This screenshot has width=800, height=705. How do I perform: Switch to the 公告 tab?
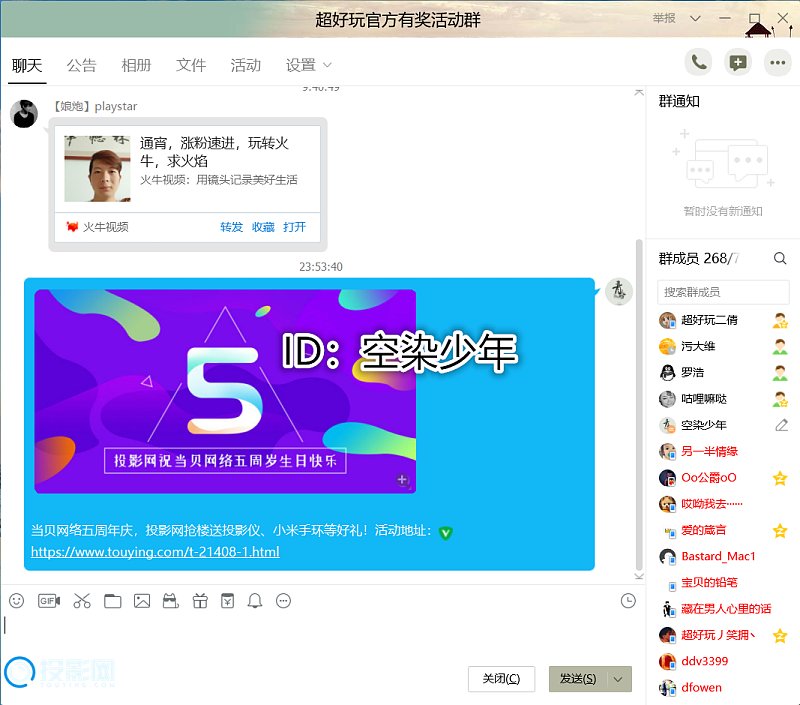[82, 66]
